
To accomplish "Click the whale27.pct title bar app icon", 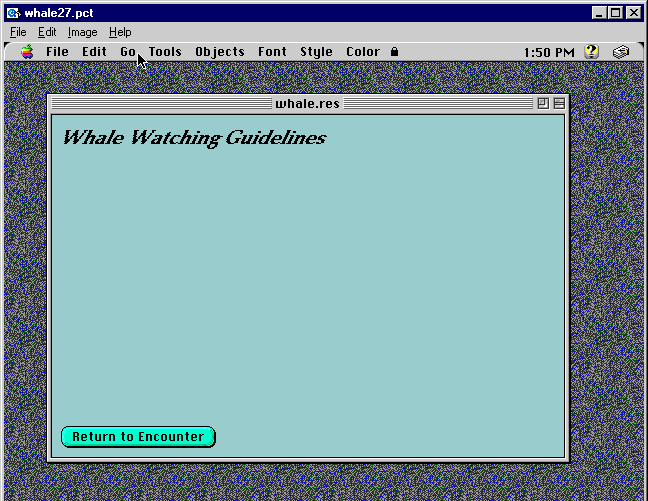I will click(x=13, y=13).
